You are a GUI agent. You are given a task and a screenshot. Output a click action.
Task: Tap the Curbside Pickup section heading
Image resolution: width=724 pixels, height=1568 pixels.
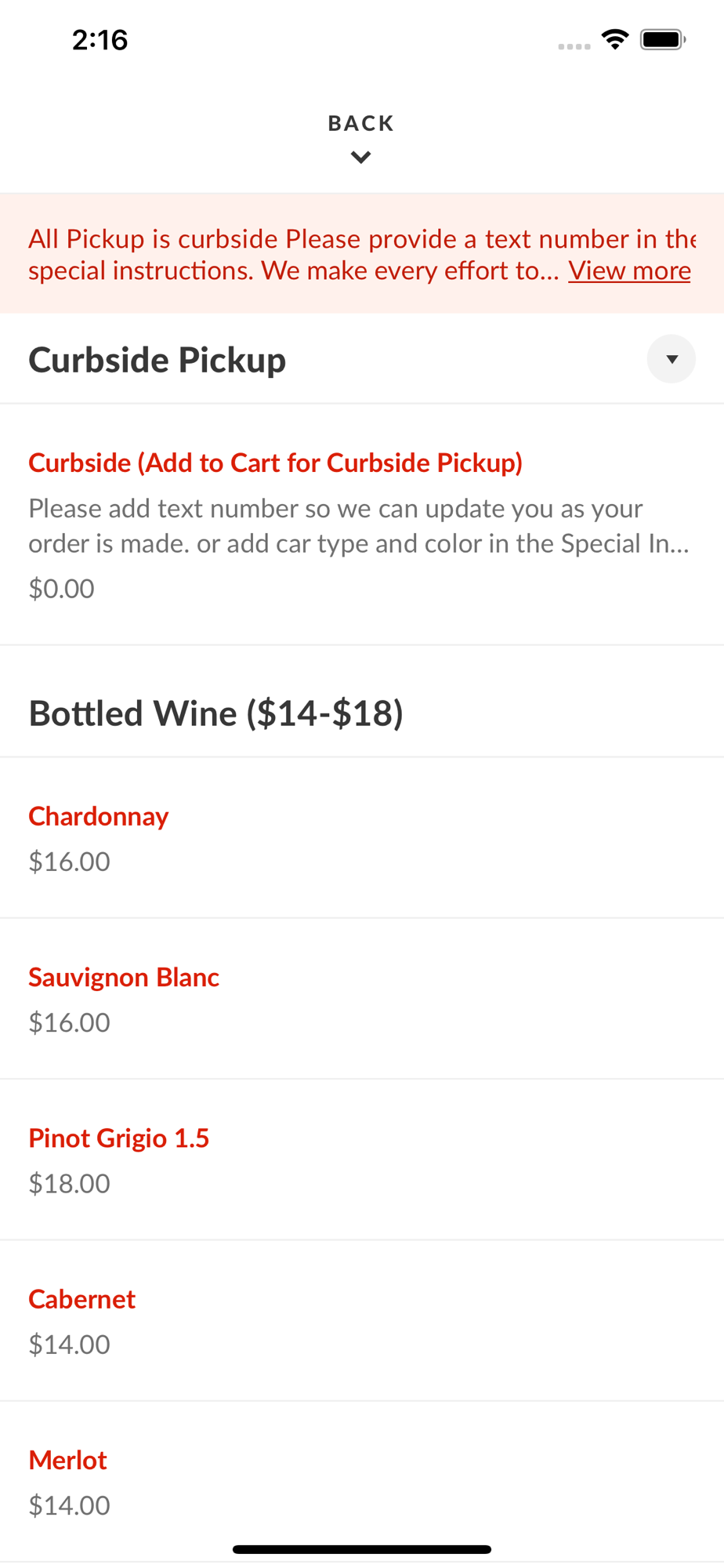tap(157, 360)
